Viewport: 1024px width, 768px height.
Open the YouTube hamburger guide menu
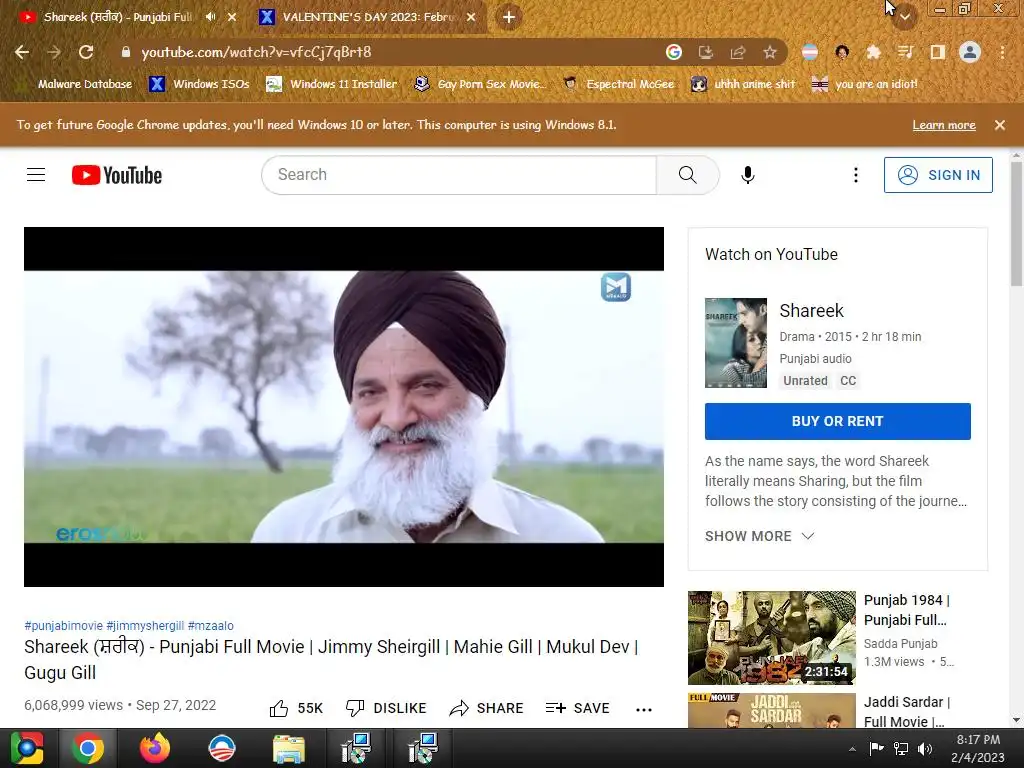pyautogui.click(x=36, y=175)
